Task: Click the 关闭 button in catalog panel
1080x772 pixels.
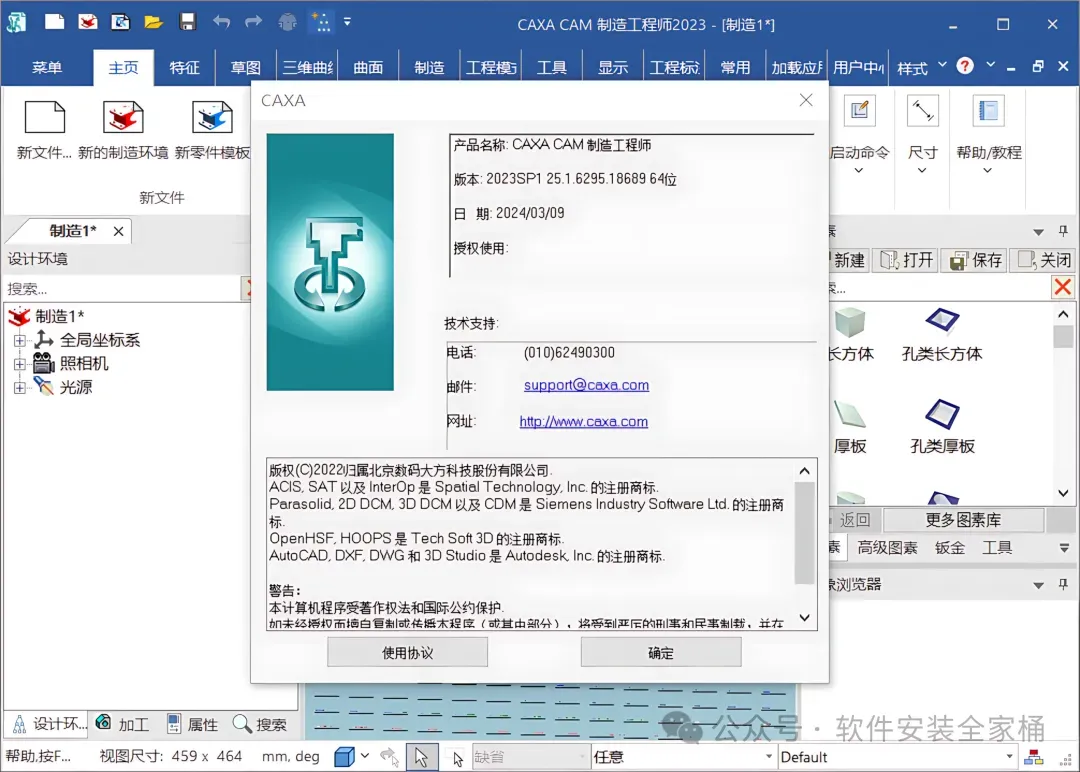Action: pyautogui.click(x=1044, y=260)
